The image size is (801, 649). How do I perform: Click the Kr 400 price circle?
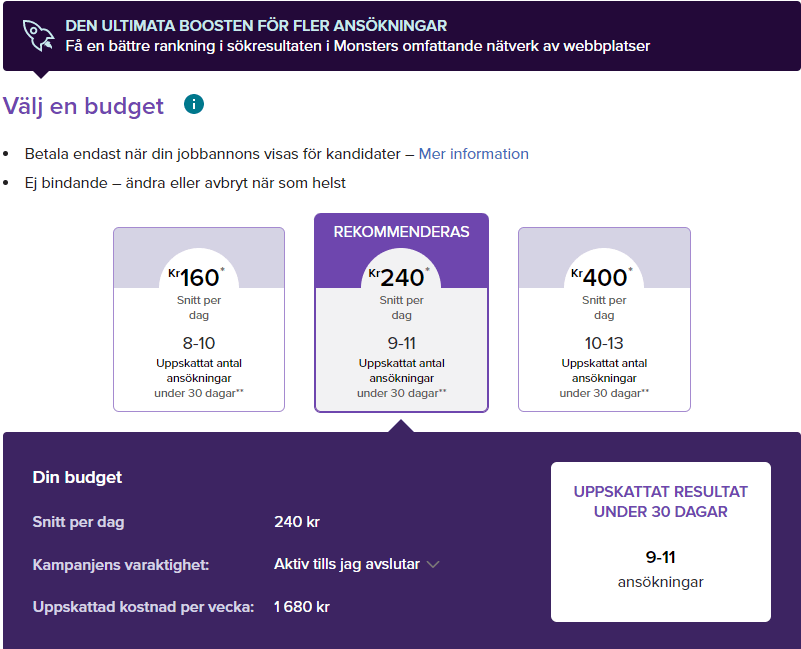tap(603, 277)
